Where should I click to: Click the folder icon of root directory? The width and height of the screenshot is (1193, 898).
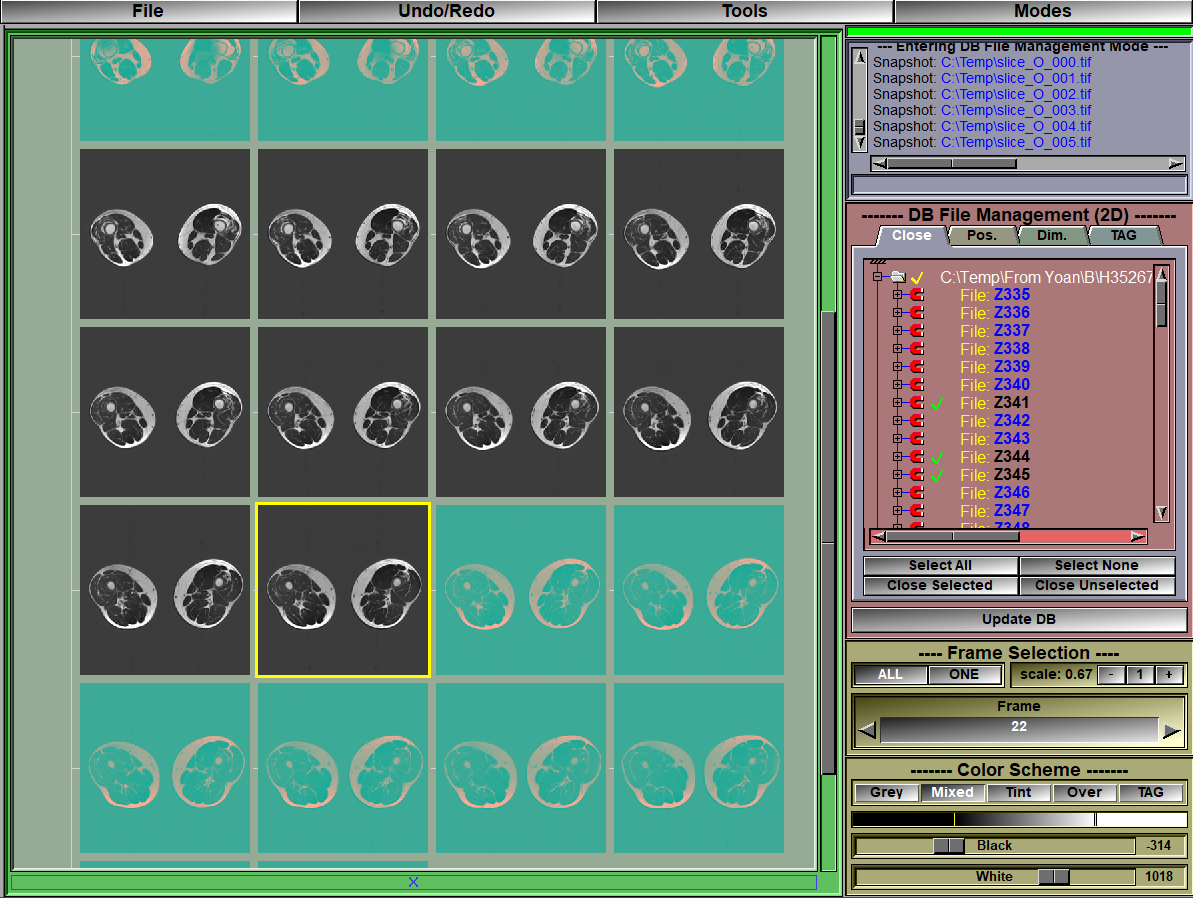[x=898, y=276]
